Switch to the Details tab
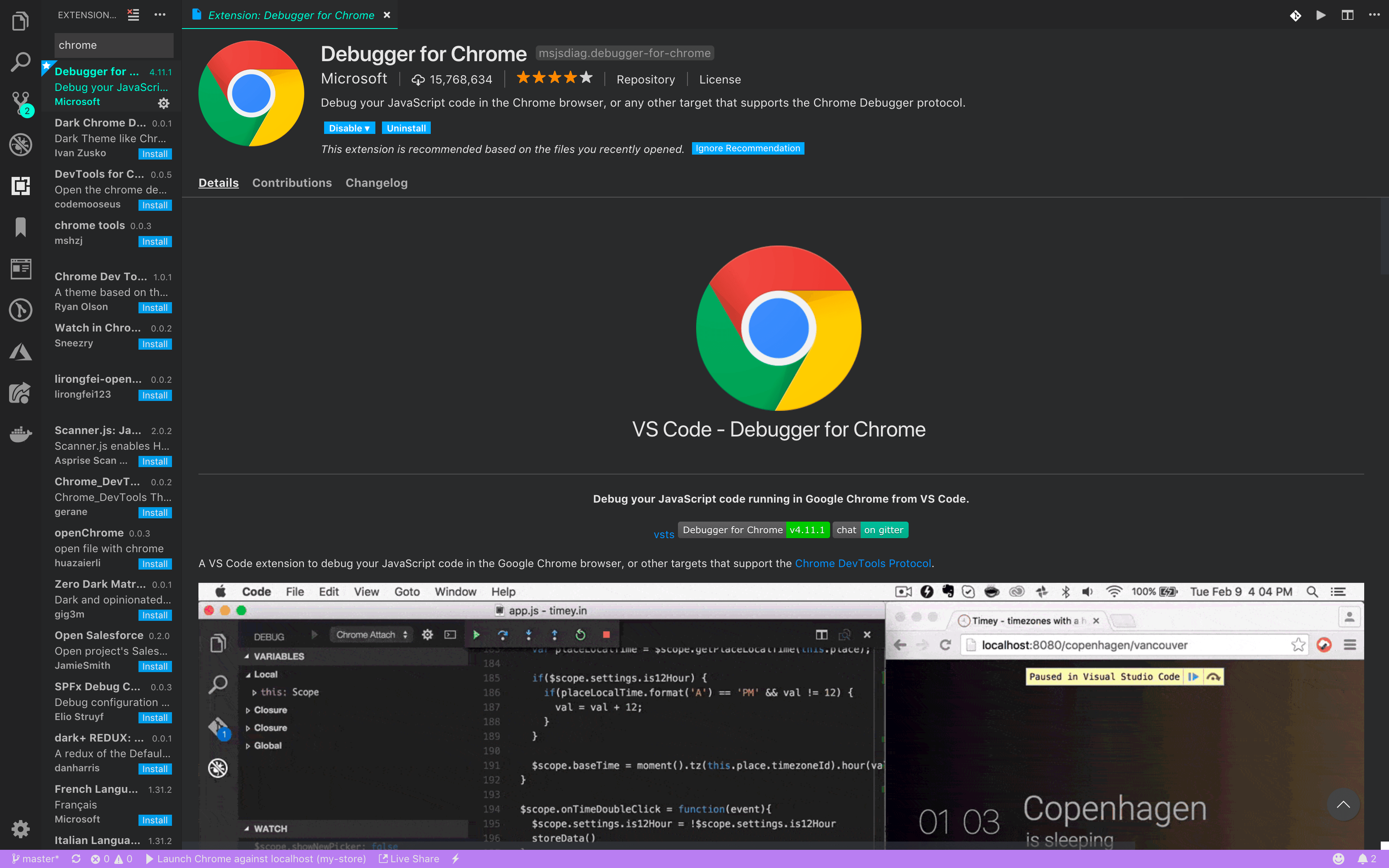The width and height of the screenshot is (1389, 868). (x=218, y=183)
